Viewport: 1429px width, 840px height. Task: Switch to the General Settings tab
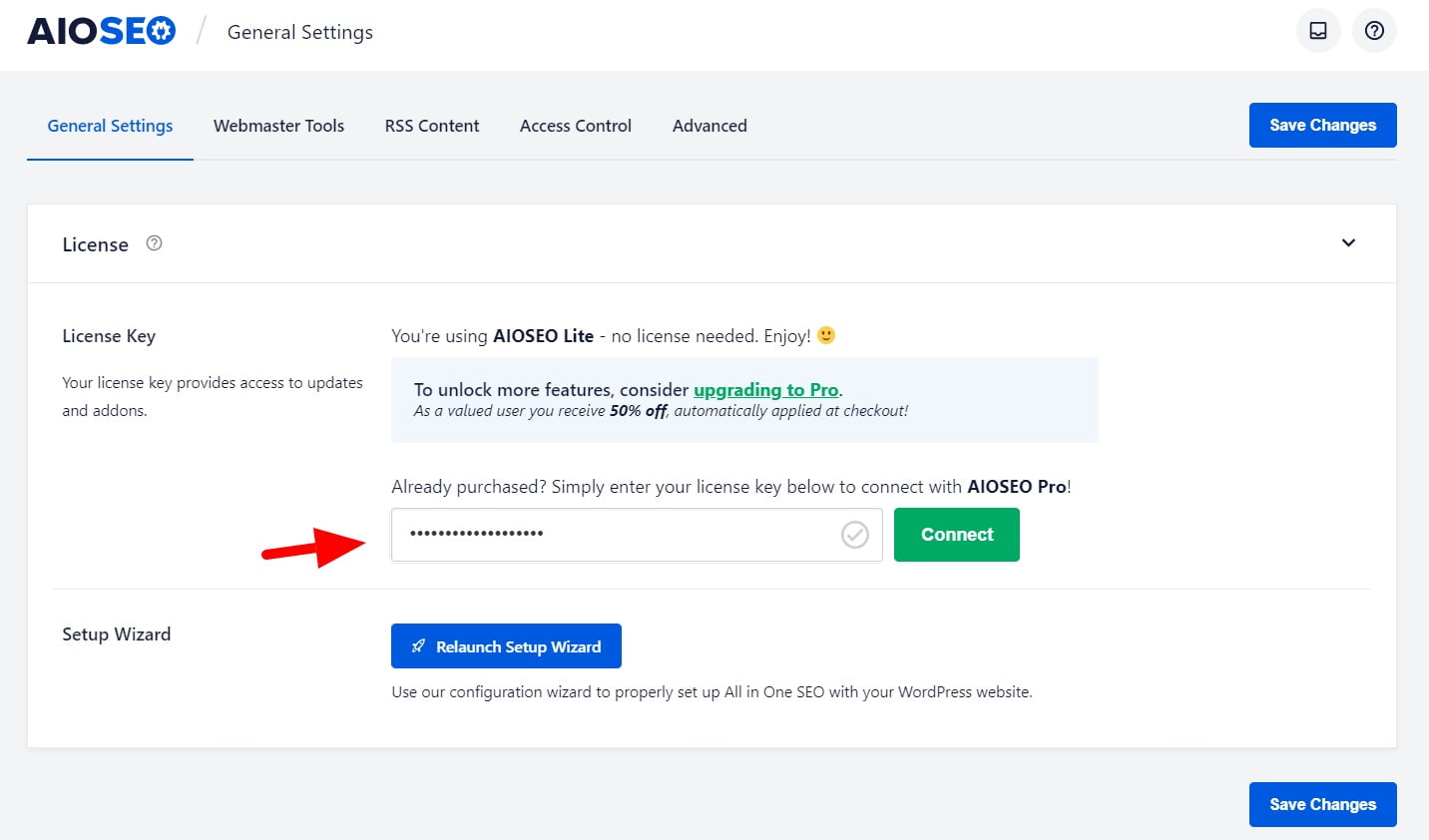coord(110,126)
